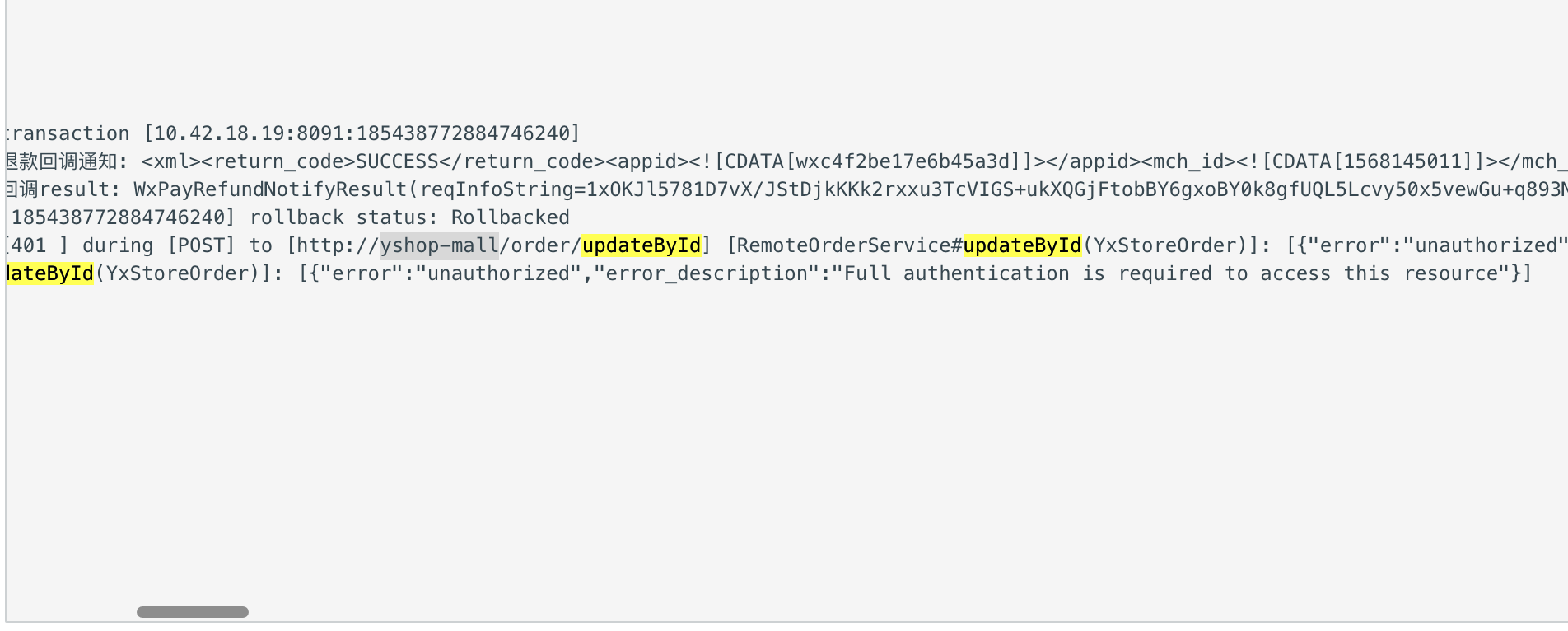Click the scrollbar track right of the thumb
Image resolution: width=1568 pixels, height=631 pixels.
[906, 612]
